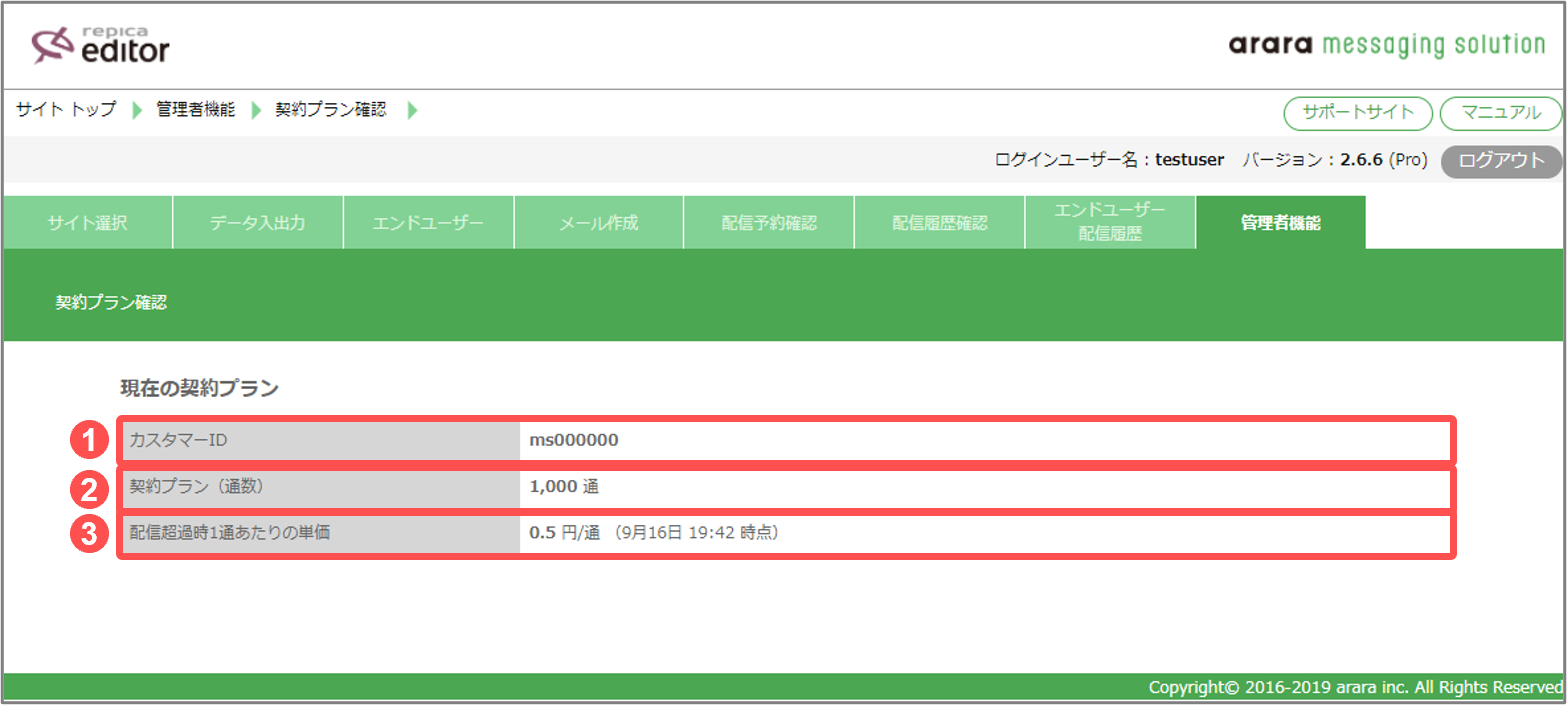
Task: Go to サイト トップ in the breadcrumb
Action: coord(66,110)
